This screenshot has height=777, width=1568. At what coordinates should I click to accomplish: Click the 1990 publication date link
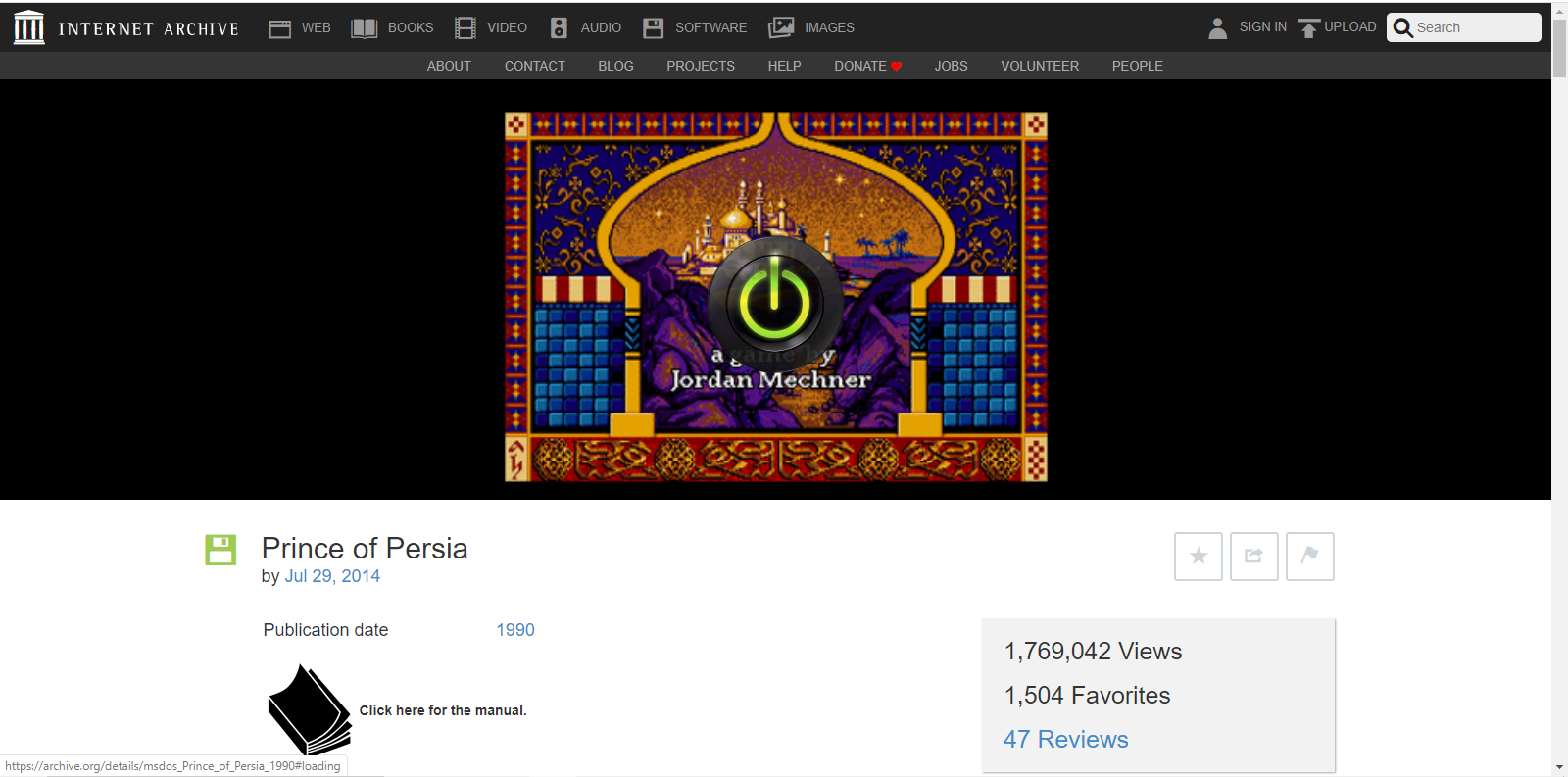coord(515,630)
